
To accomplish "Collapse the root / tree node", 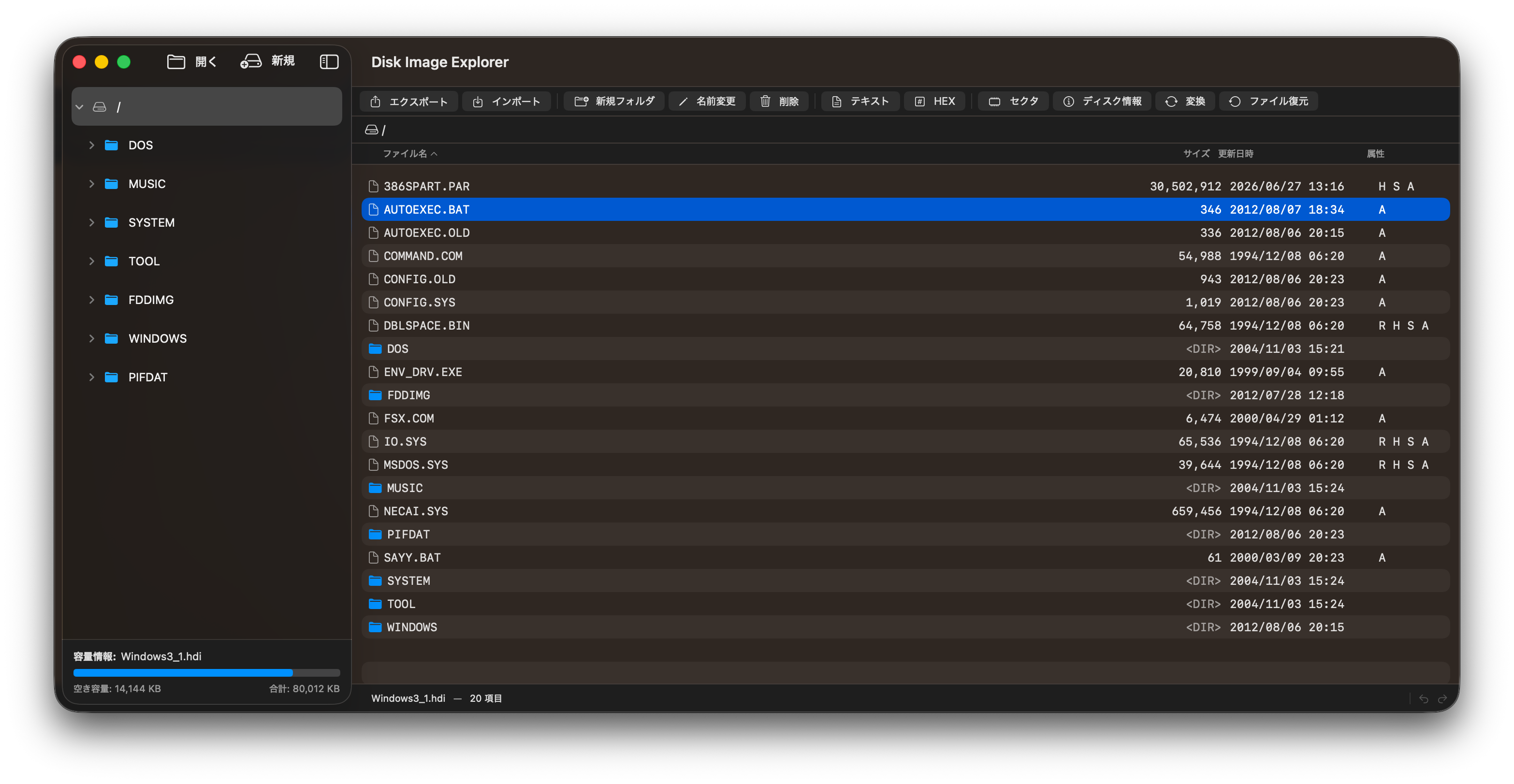I will pos(79,107).
